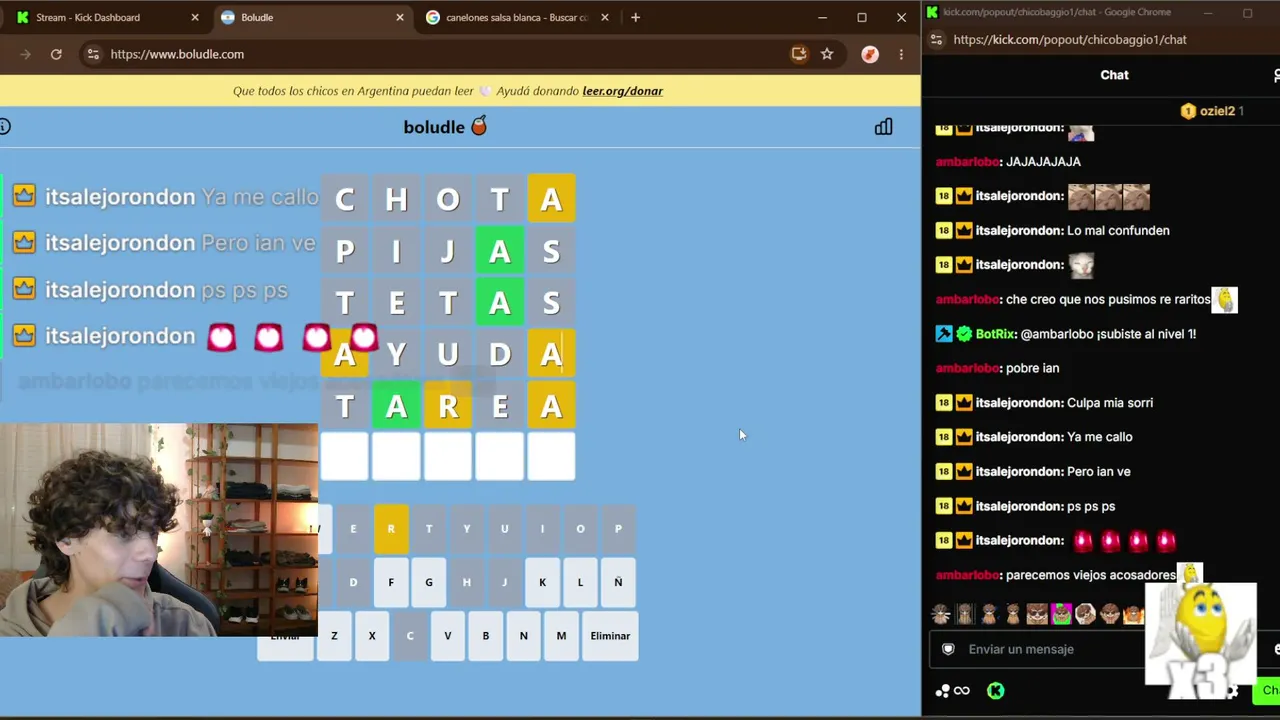Click the M key on Boludle keyboard
Image resolution: width=1280 pixels, height=720 pixels.
coord(561,636)
